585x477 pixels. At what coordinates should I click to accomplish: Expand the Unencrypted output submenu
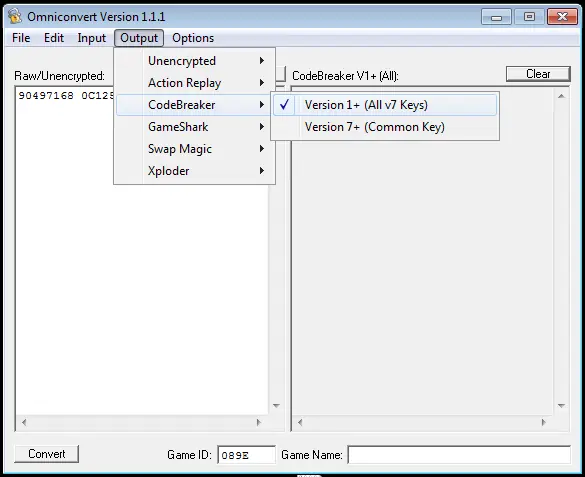[x=195, y=61]
